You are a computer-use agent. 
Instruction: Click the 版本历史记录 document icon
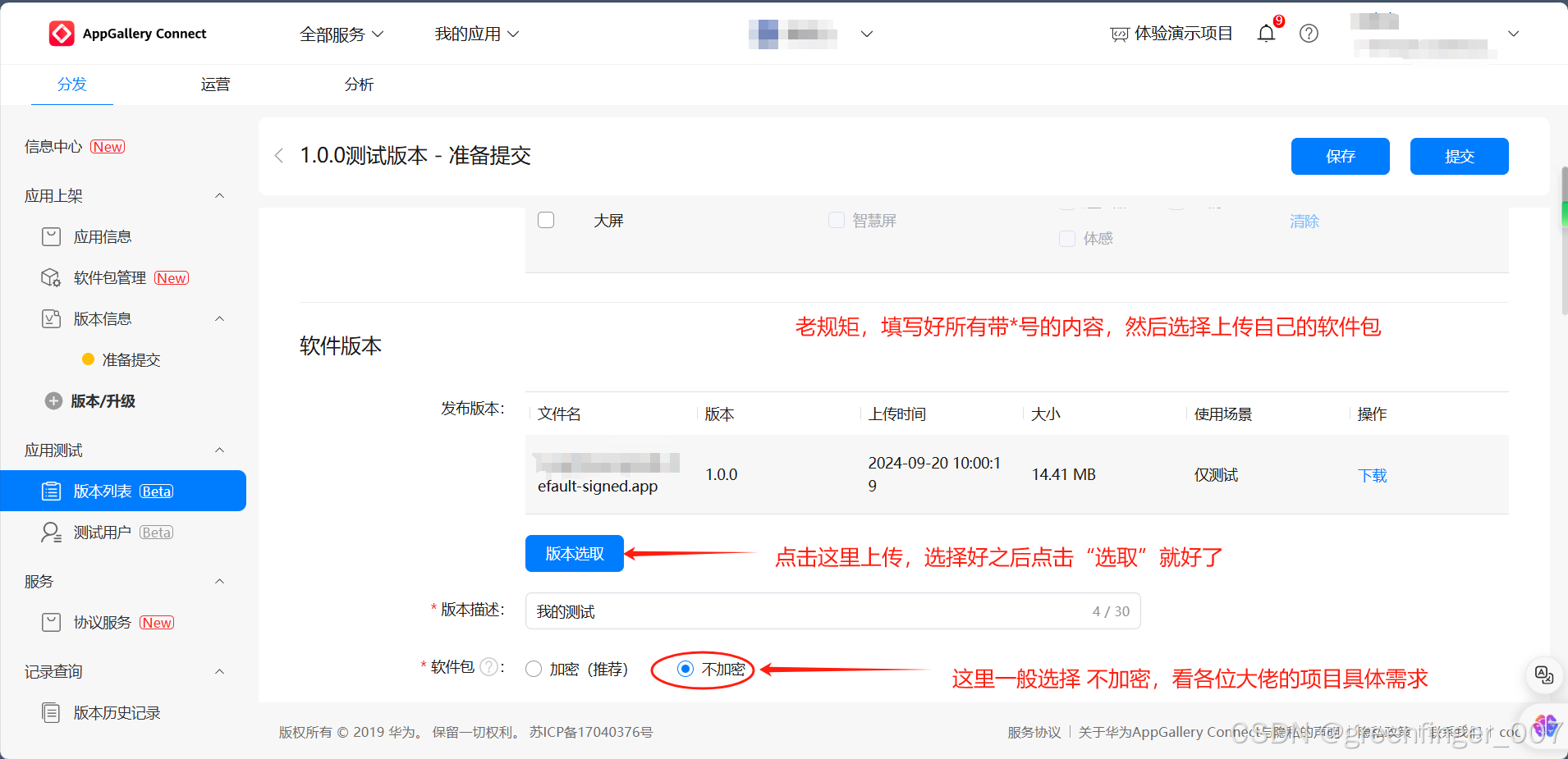tap(51, 713)
